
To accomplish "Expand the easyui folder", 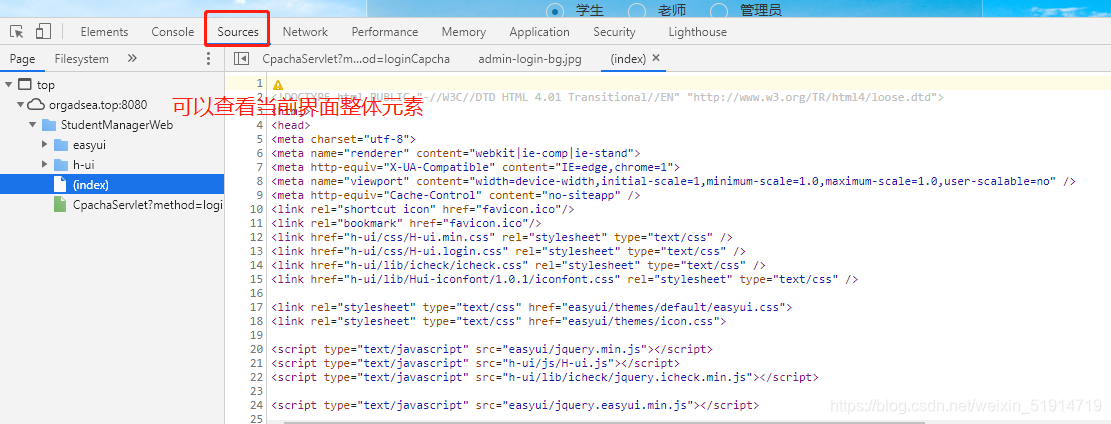I will [45, 145].
